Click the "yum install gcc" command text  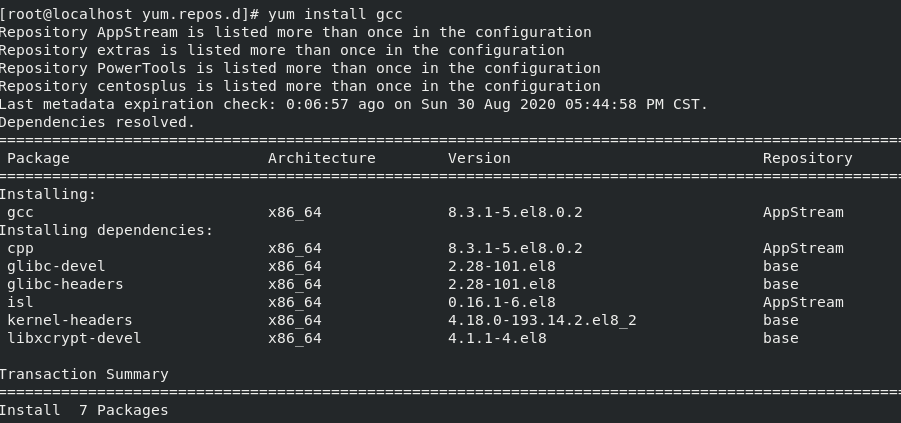coord(335,14)
